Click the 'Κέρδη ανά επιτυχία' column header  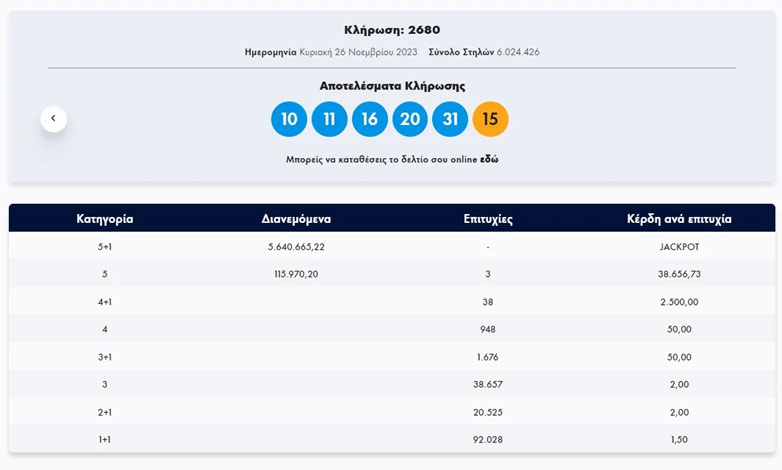tap(679, 218)
